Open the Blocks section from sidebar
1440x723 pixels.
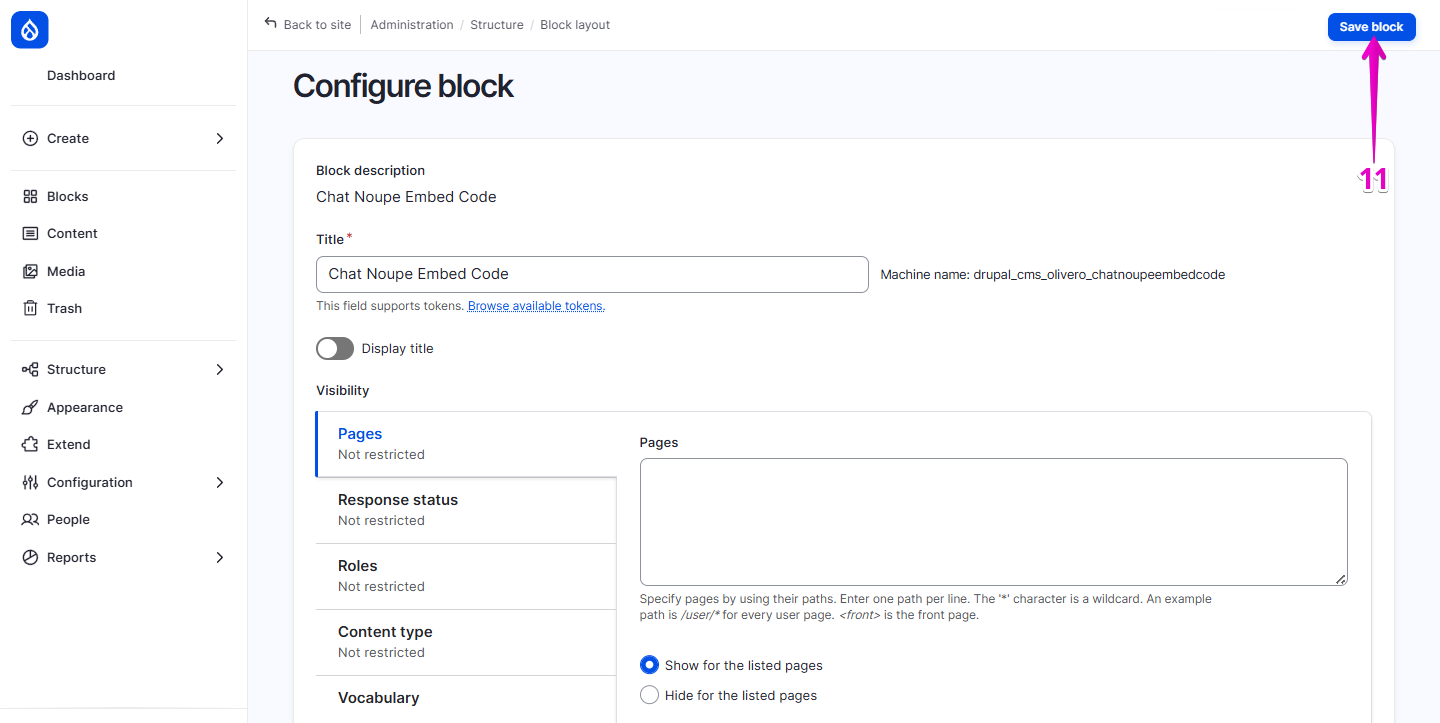(x=30, y=195)
